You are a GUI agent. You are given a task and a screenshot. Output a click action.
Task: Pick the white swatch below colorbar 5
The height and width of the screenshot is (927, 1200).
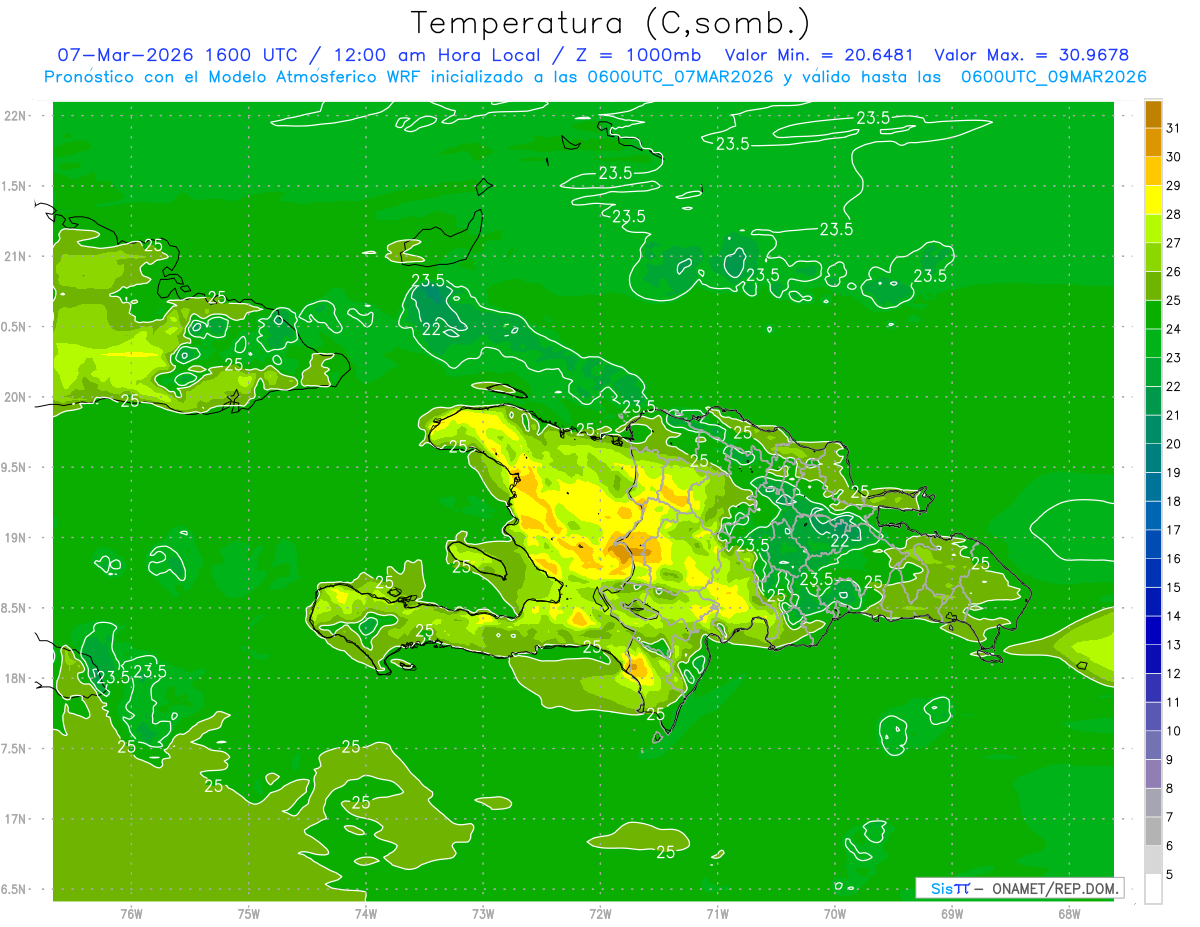point(1153,889)
